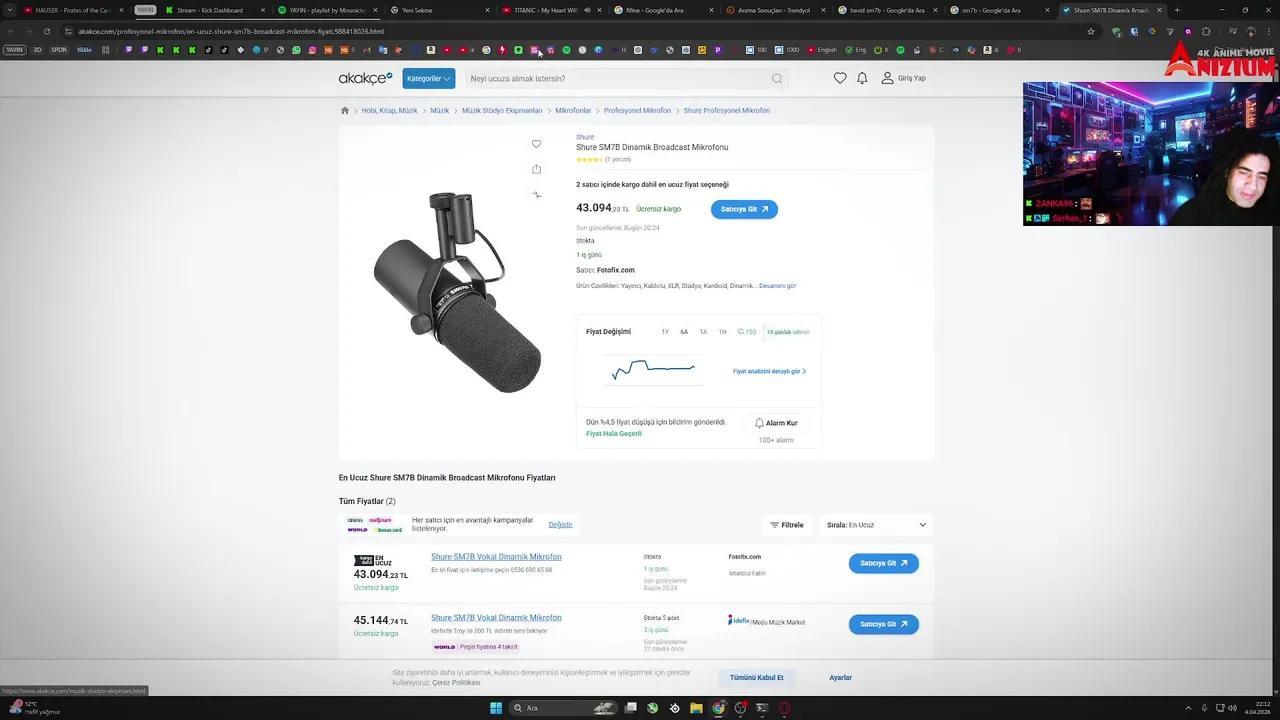Click the Giriş Yap user icon
Image resolution: width=1280 pixels, height=720 pixels.
[x=887, y=78]
